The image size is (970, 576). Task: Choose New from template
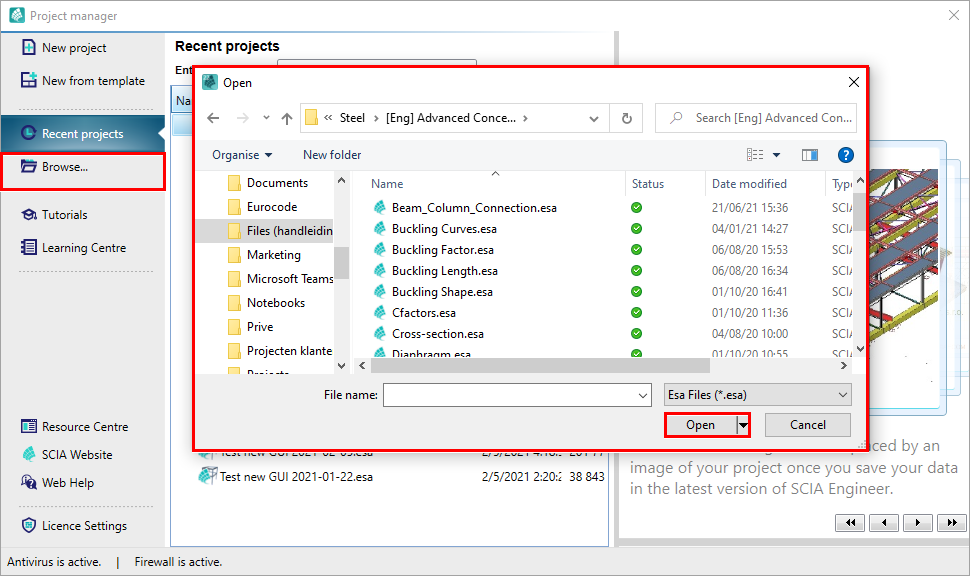point(92,81)
